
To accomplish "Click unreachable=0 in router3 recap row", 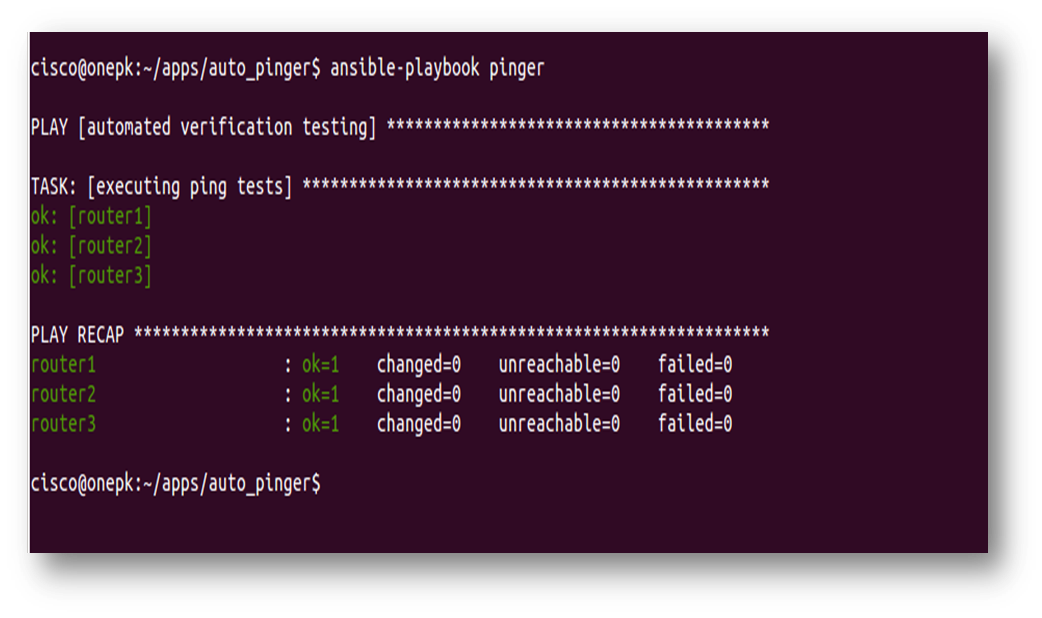I will 559,424.
